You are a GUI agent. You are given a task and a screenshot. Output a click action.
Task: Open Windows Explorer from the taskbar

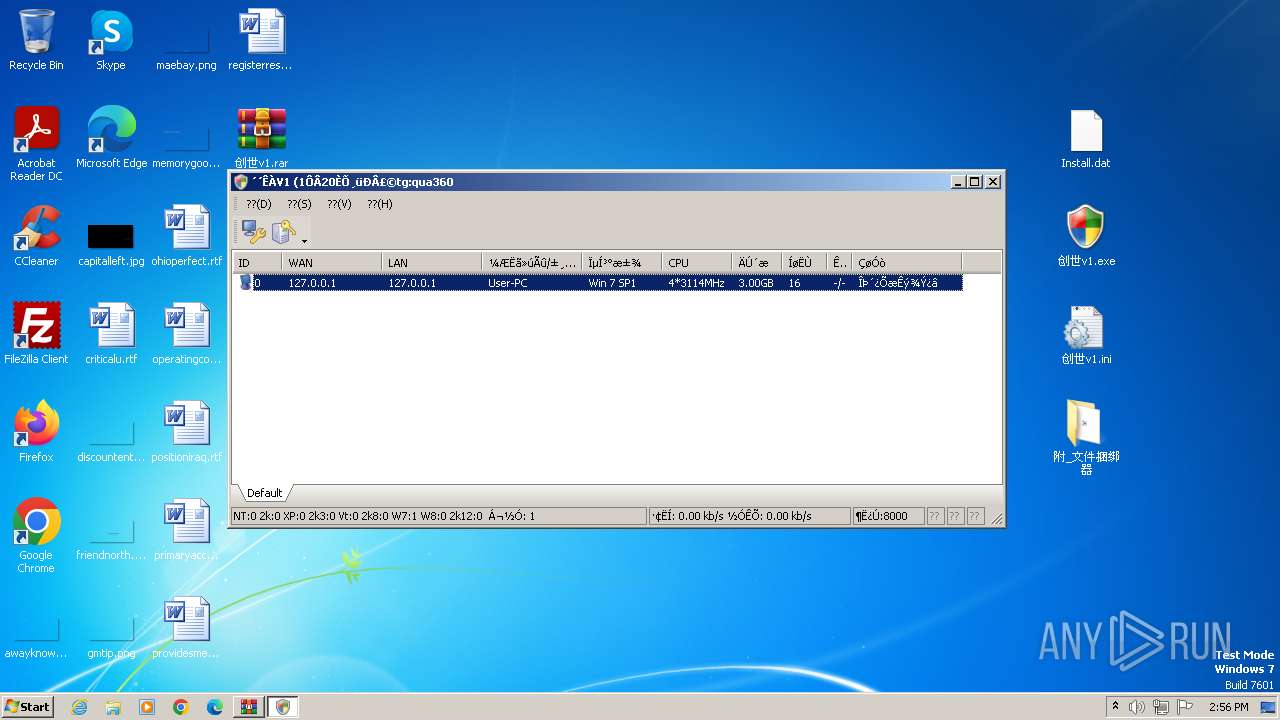[113, 707]
